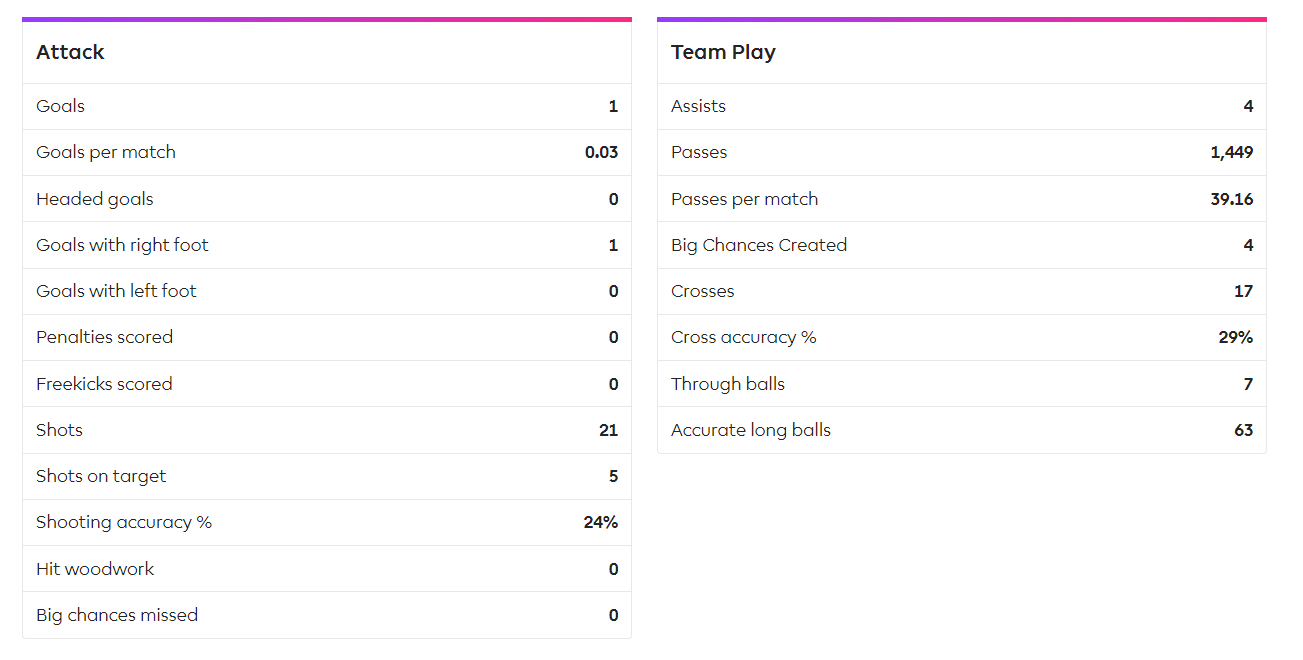
Task: Select Goals with right foot row
Action: pyautogui.click(x=327, y=245)
